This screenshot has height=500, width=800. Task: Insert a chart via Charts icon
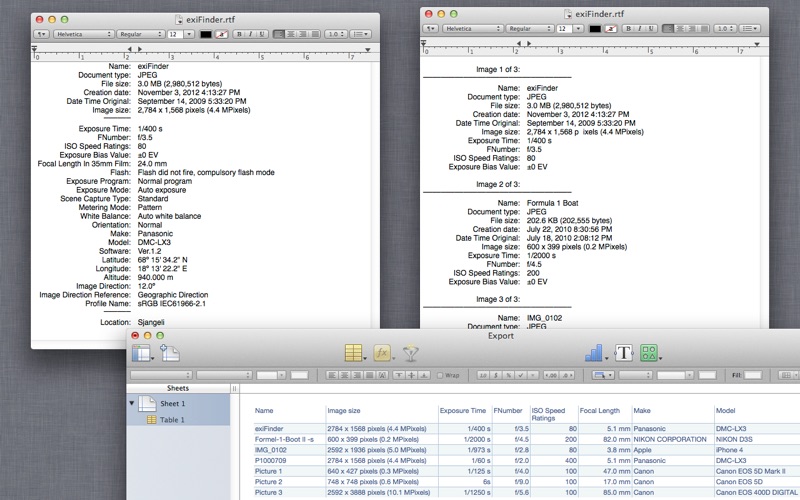click(x=595, y=353)
